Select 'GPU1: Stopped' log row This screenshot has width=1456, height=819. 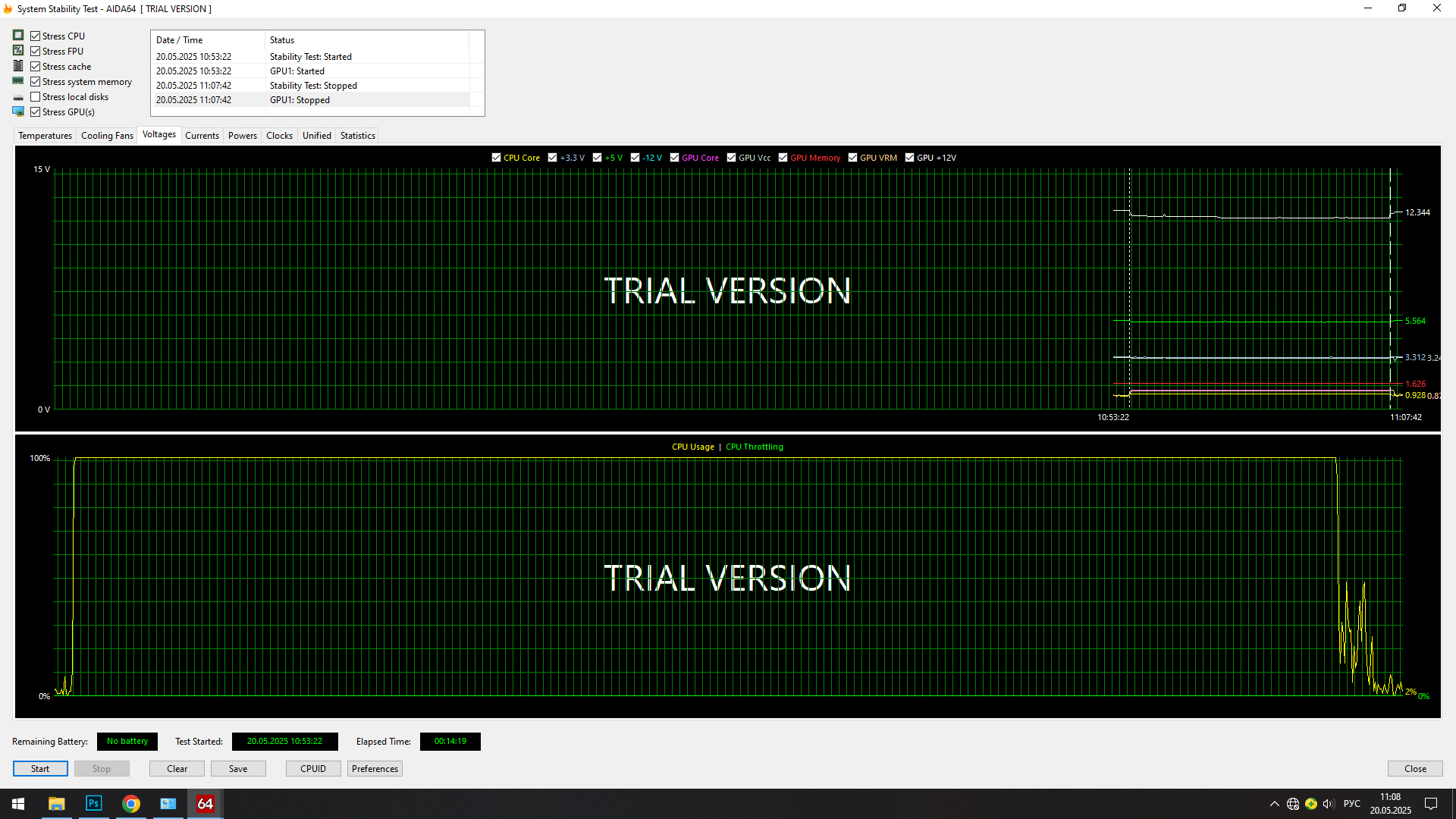click(311, 100)
